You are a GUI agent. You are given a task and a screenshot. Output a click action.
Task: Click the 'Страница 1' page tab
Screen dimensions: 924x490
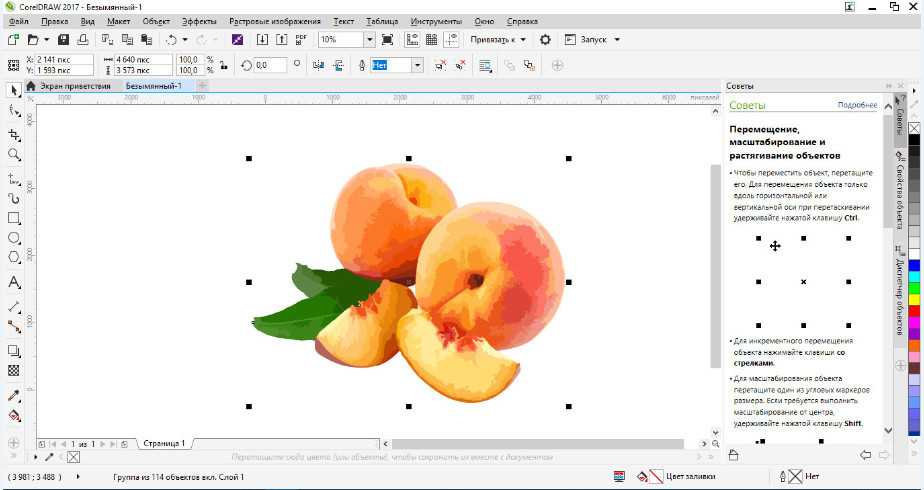click(x=164, y=442)
